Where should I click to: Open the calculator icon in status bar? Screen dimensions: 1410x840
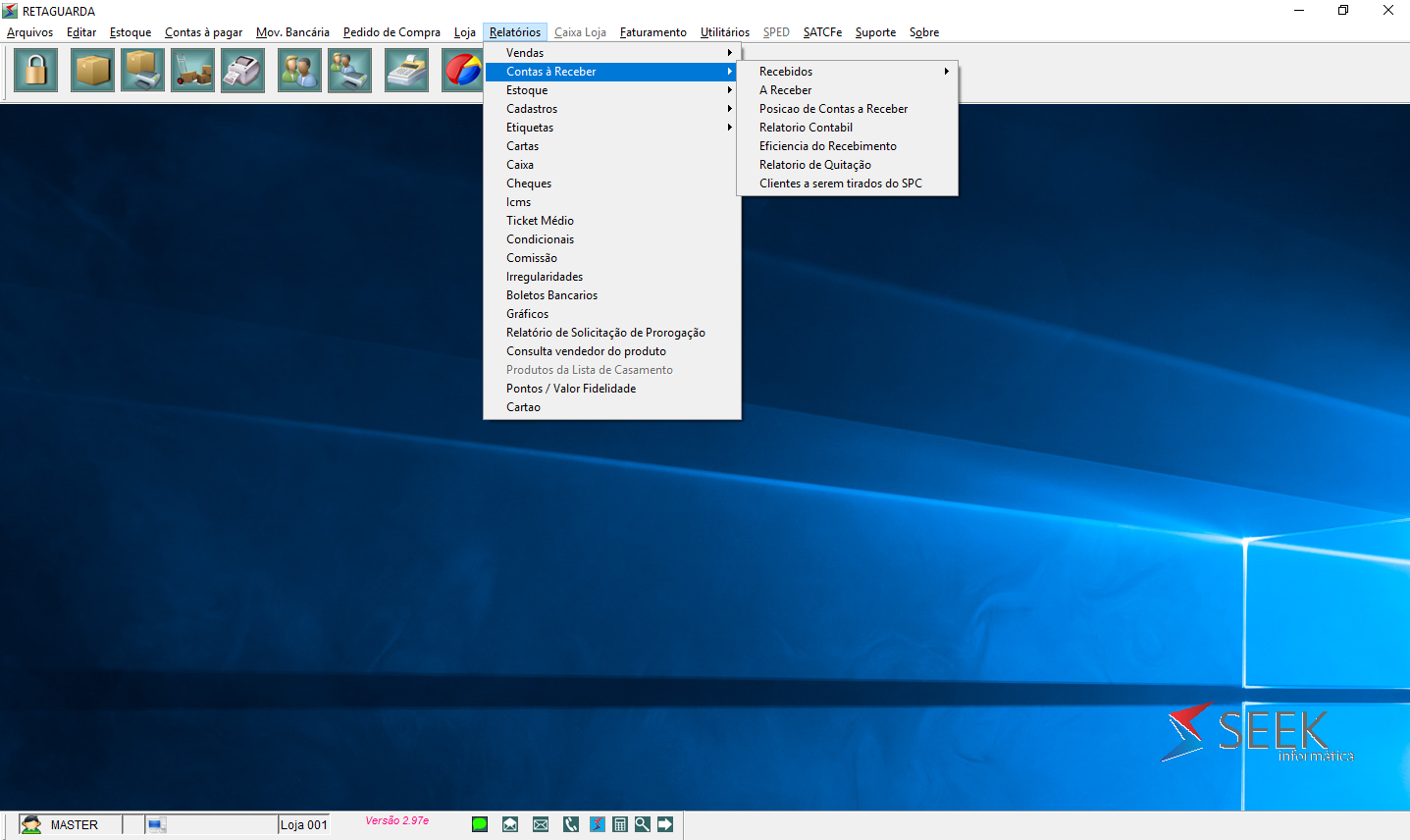(x=620, y=824)
